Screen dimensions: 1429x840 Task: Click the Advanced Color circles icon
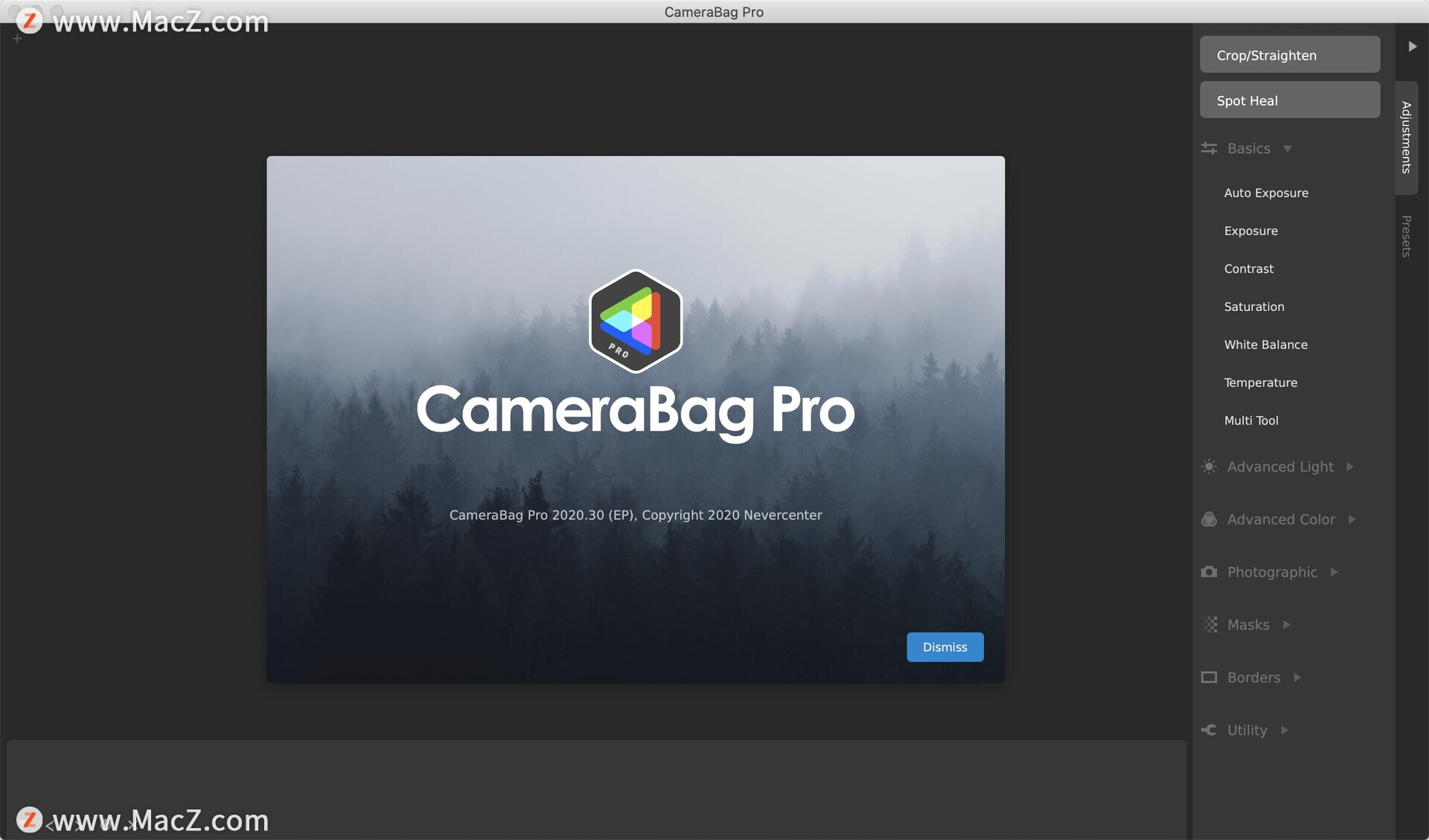(1209, 519)
